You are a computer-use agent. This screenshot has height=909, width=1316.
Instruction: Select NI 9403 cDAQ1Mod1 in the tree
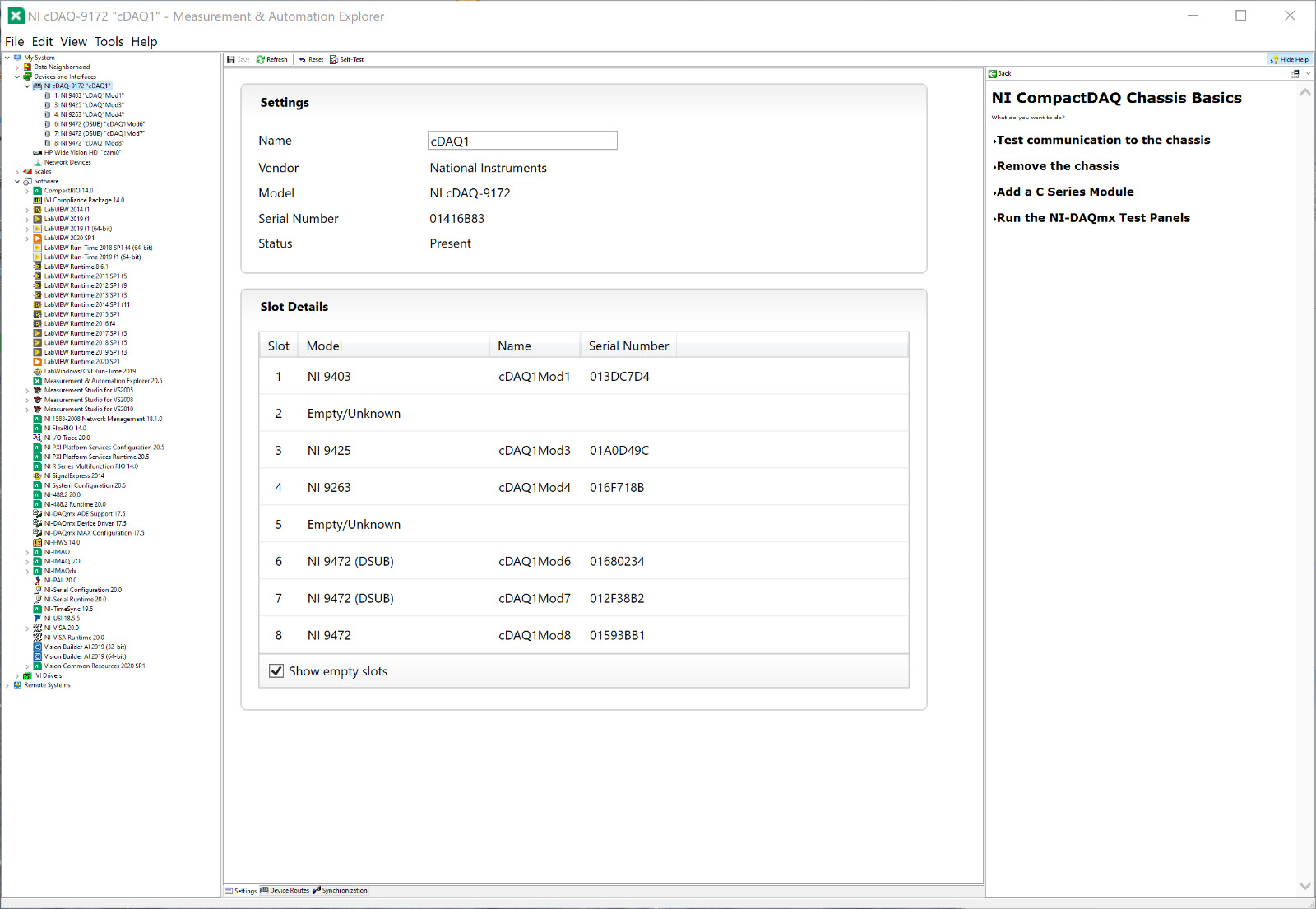pos(94,96)
